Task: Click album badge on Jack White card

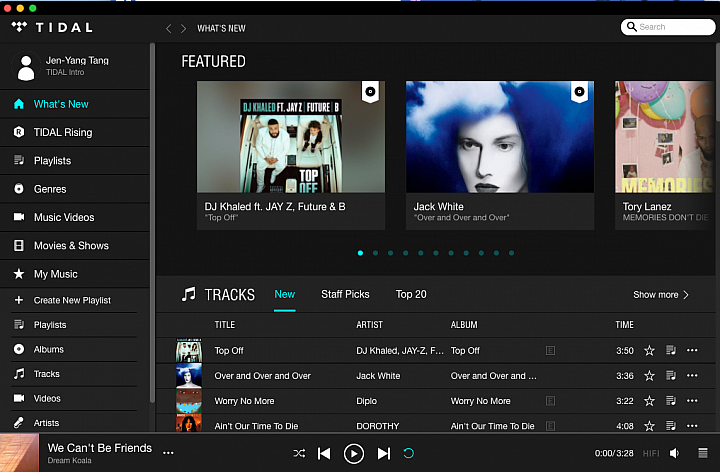Action: pos(579,92)
